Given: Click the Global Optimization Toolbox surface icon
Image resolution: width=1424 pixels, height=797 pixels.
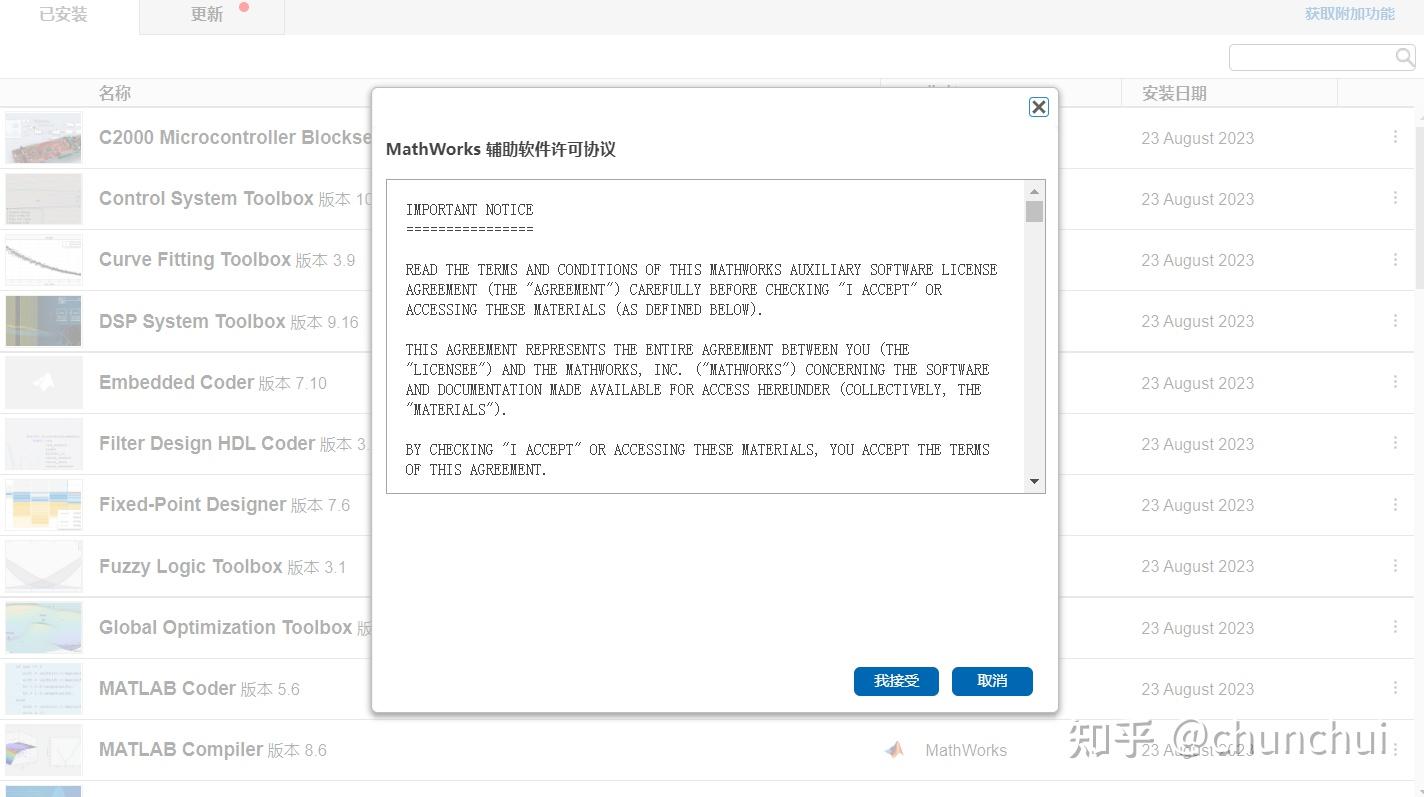Looking at the screenshot, I should pyautogui.click(x=43, y=627).
